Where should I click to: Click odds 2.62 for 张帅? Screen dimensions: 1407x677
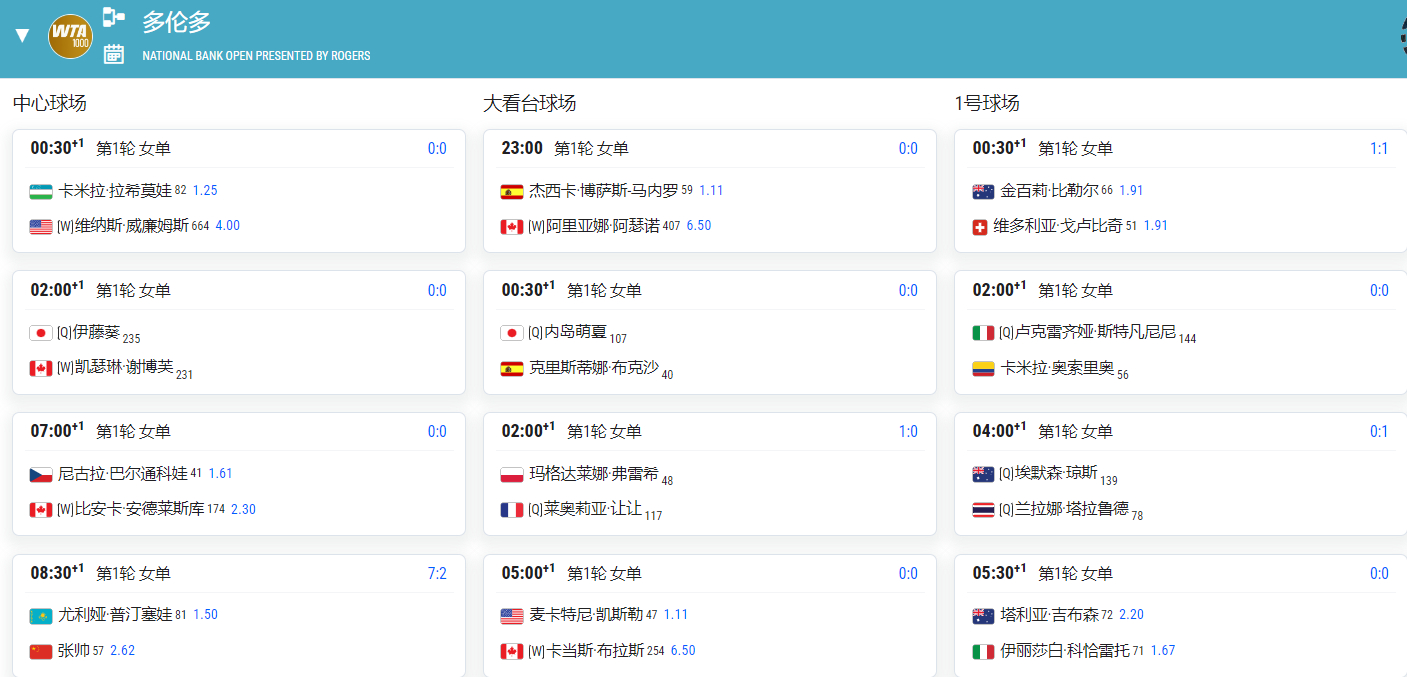pos(122,651)
